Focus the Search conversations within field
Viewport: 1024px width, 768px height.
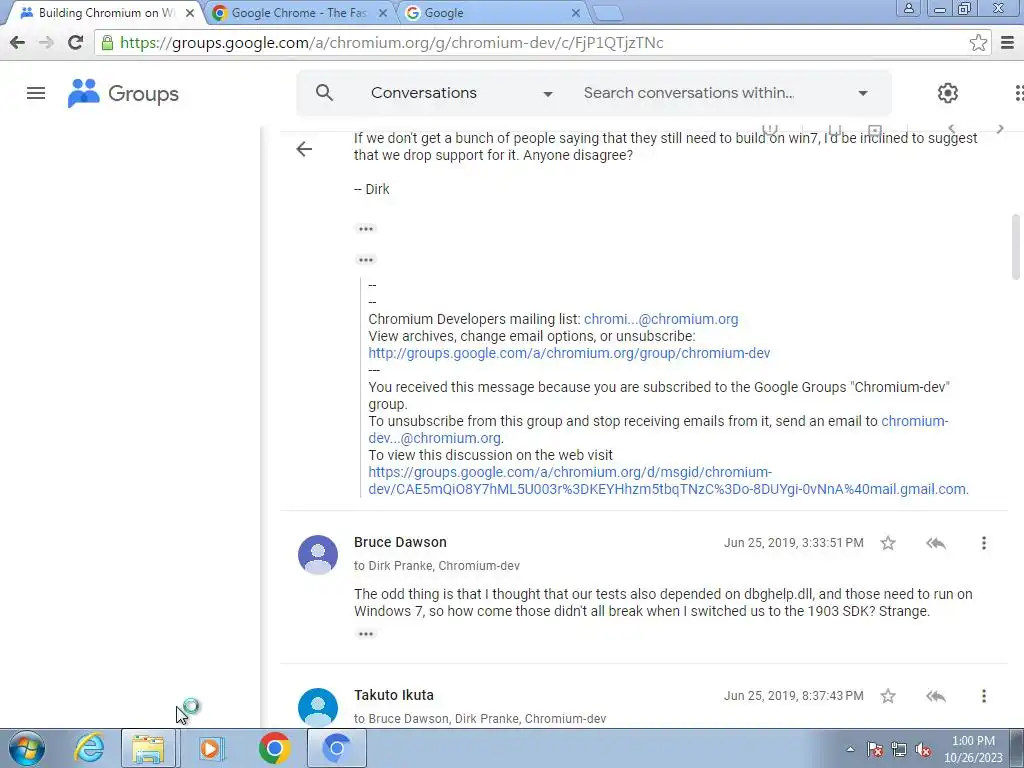click(688, 93)
